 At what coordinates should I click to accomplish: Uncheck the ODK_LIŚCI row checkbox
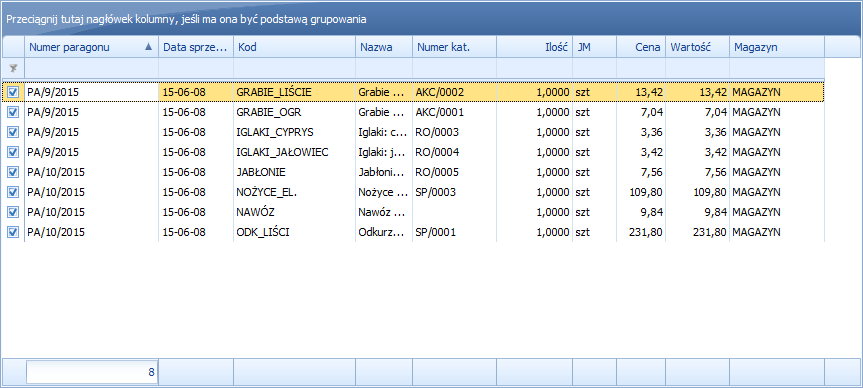pos(13,232)
